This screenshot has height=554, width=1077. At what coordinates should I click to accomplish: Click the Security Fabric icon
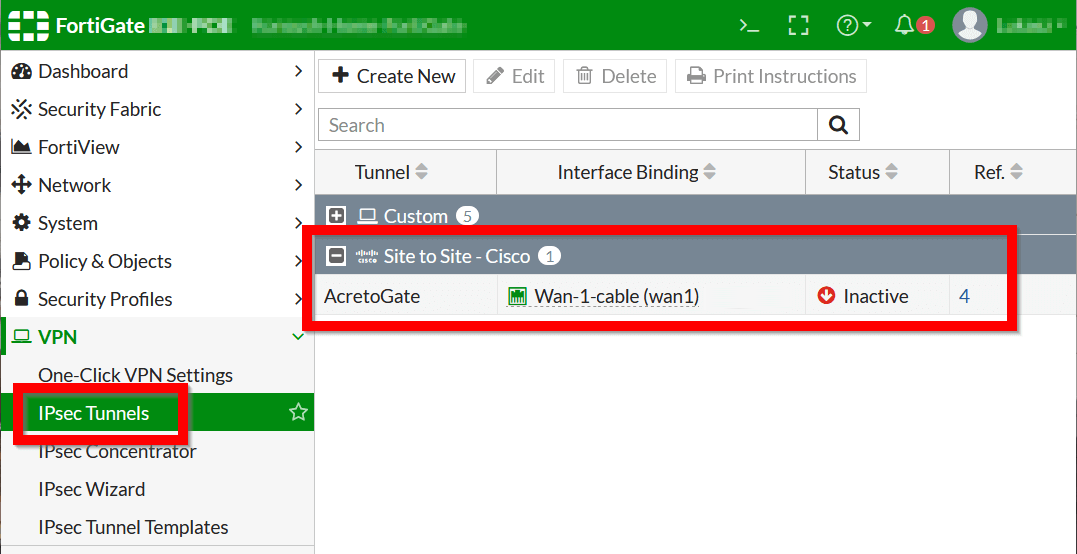(22, 109)
